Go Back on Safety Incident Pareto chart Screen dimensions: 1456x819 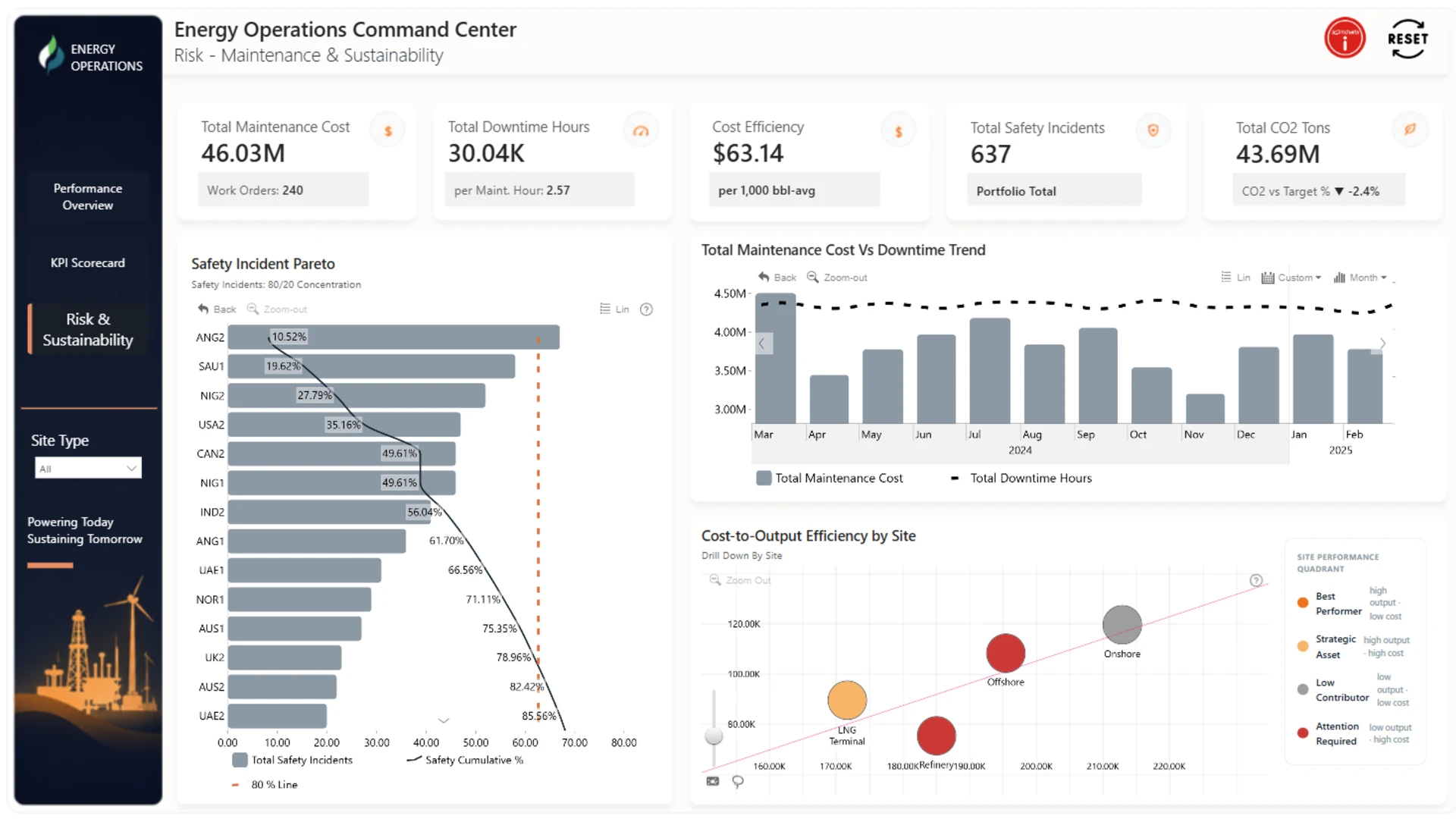click(x=217, y=309)
